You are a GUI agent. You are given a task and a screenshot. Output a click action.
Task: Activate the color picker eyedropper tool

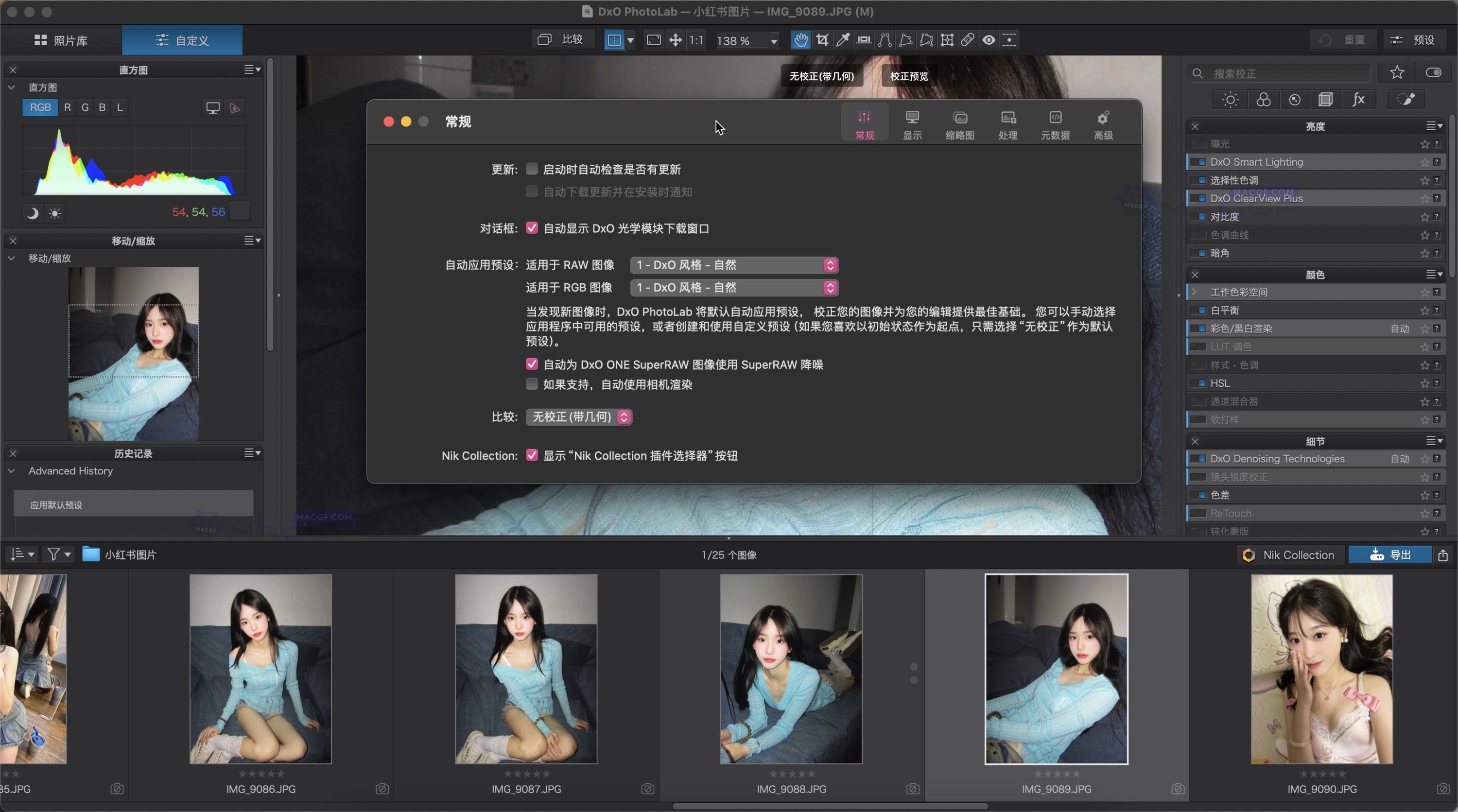[x=843, y=40]
